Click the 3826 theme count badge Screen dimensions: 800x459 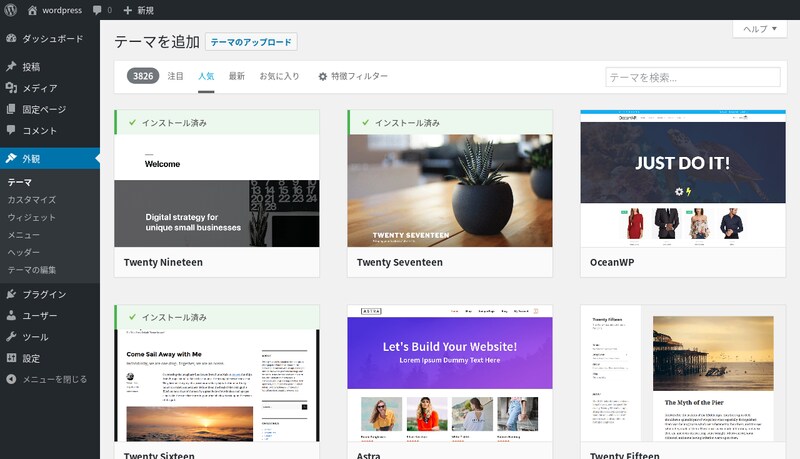pos(143,76)
